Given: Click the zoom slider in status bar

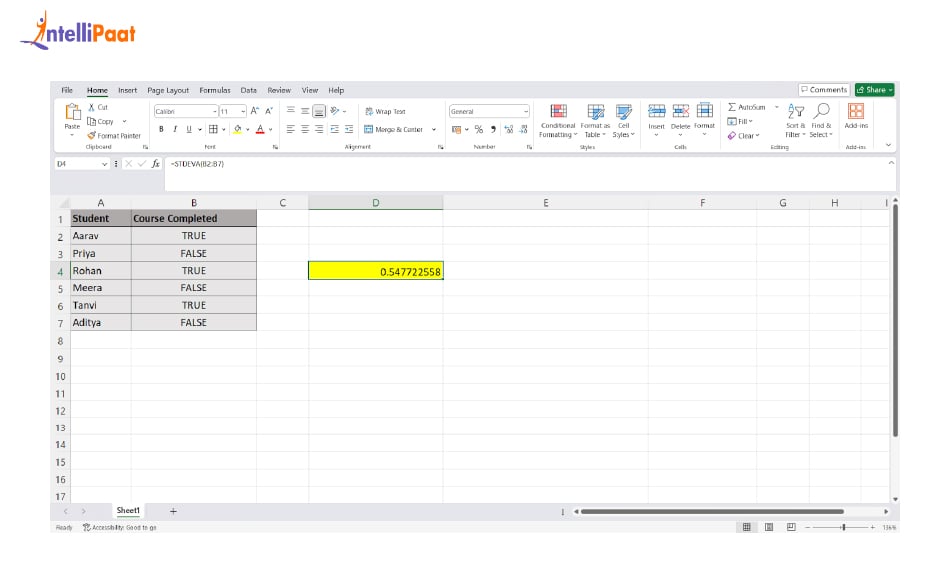Looking at the screenshot, I should click(843, 527).
